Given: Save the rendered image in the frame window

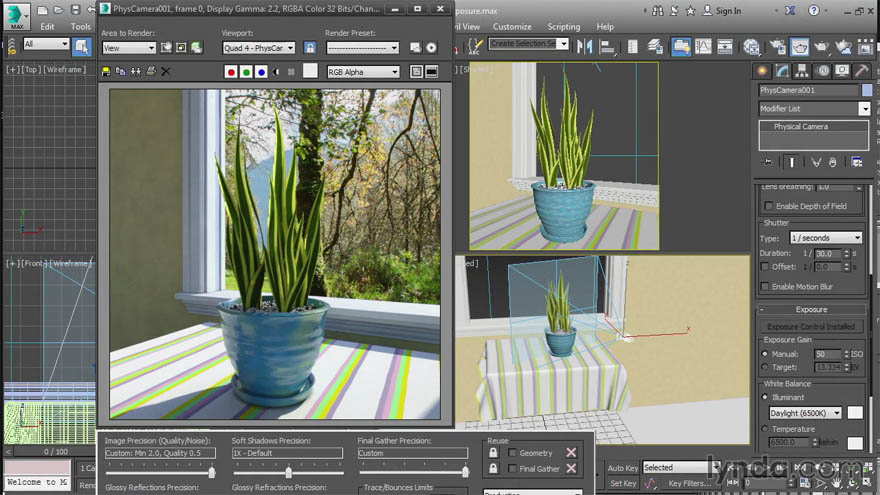Looking at the screenshot, I should pyautogui.click(x=106, y=72).
